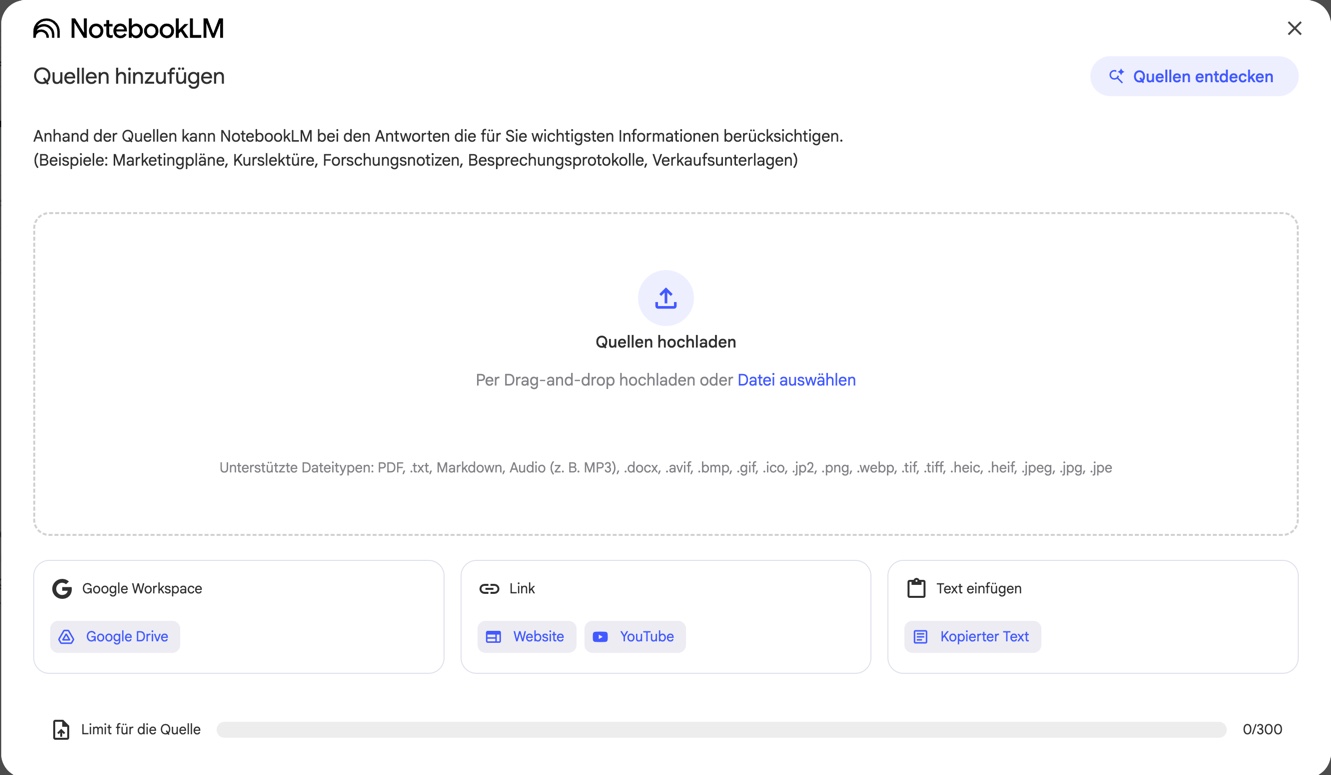
Task: Click the Google G icon
Action: (62, 589)
